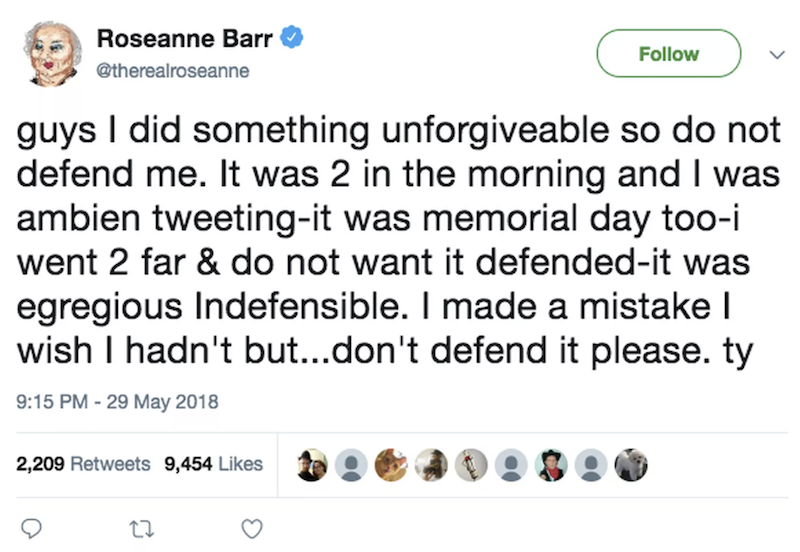800x552 pixels.
Task: Like the tweet with the heart icon
Action: tap(252, 529)
